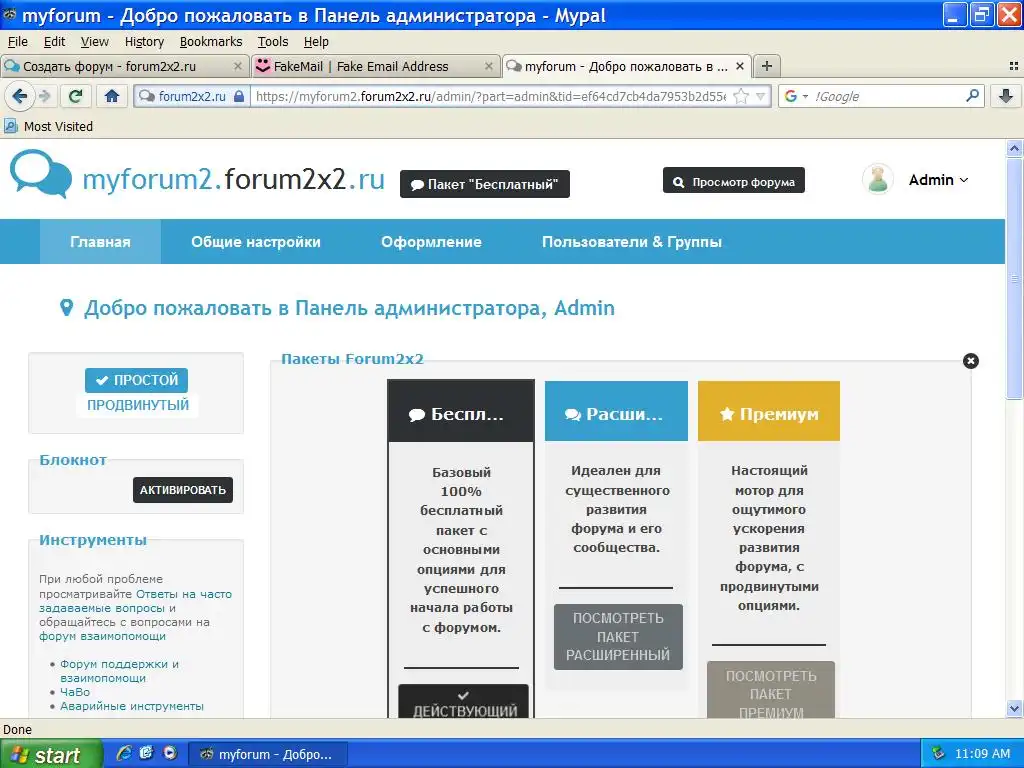Click the page scrollbar down arrow
Image resolution: width=1024 pixels, height=768 pixels.
1014,708
